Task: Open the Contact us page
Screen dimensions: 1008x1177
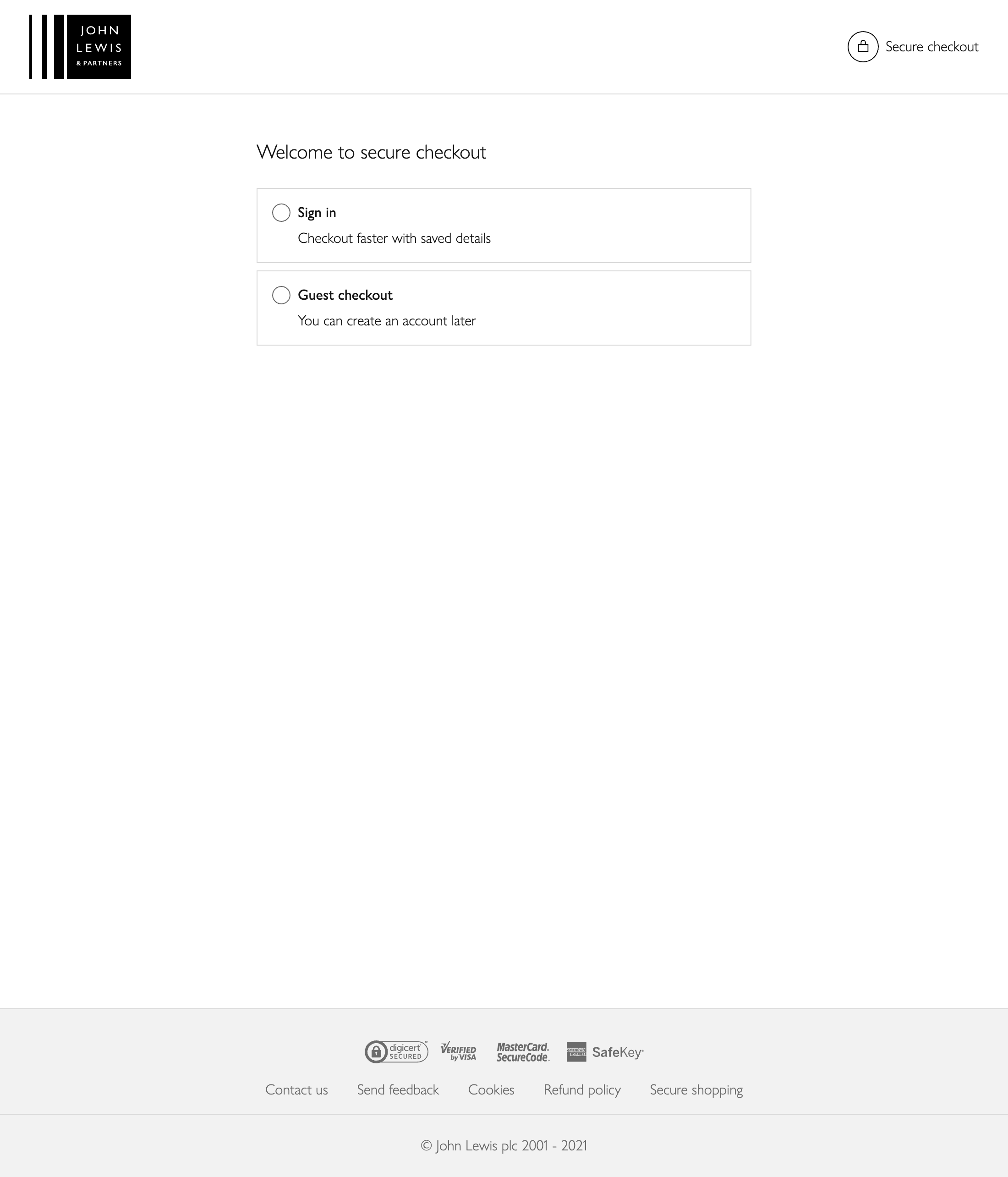Action: coord(296,1089)
